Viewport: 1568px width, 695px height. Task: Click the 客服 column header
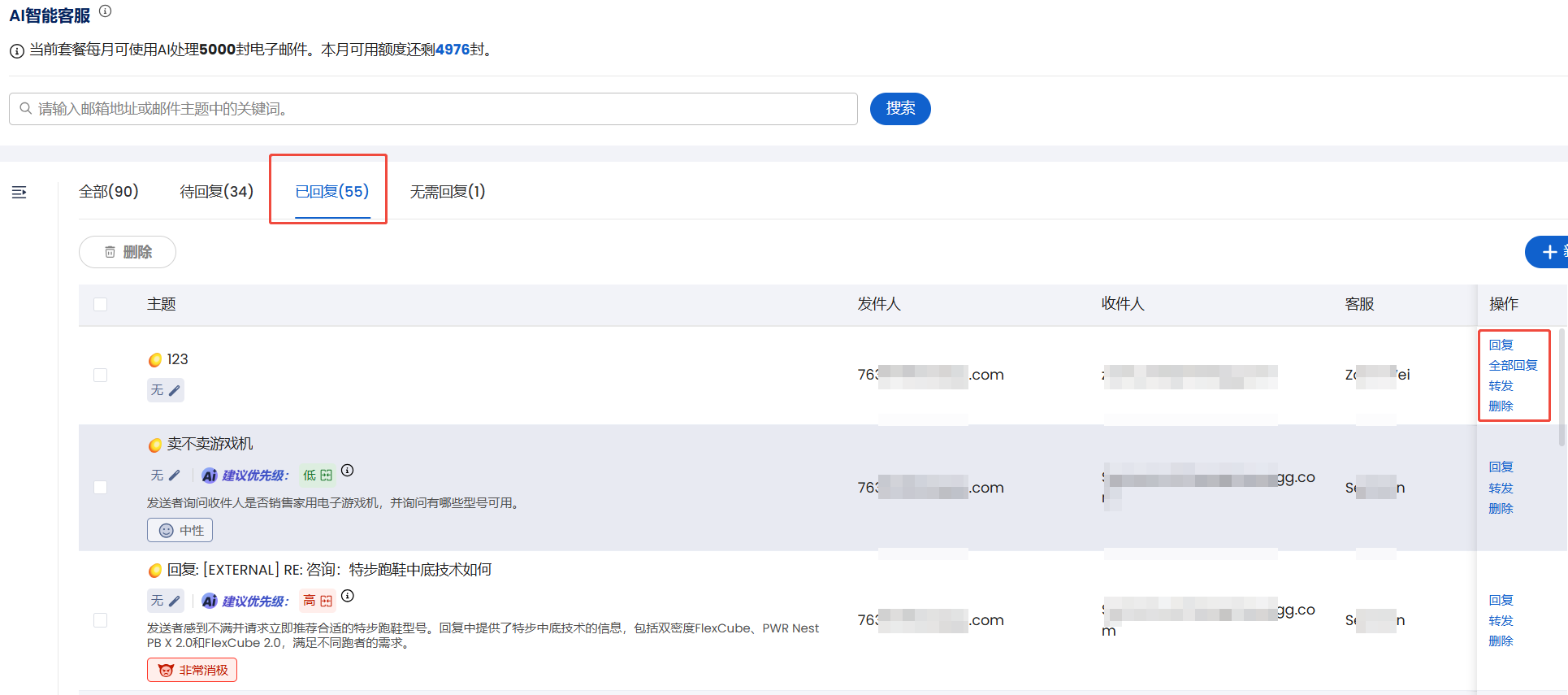tap(1359, 304)
